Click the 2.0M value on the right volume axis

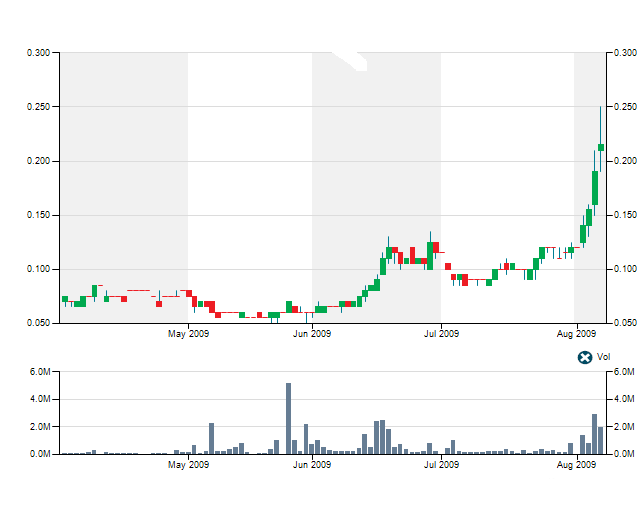[x=624, y=427]
